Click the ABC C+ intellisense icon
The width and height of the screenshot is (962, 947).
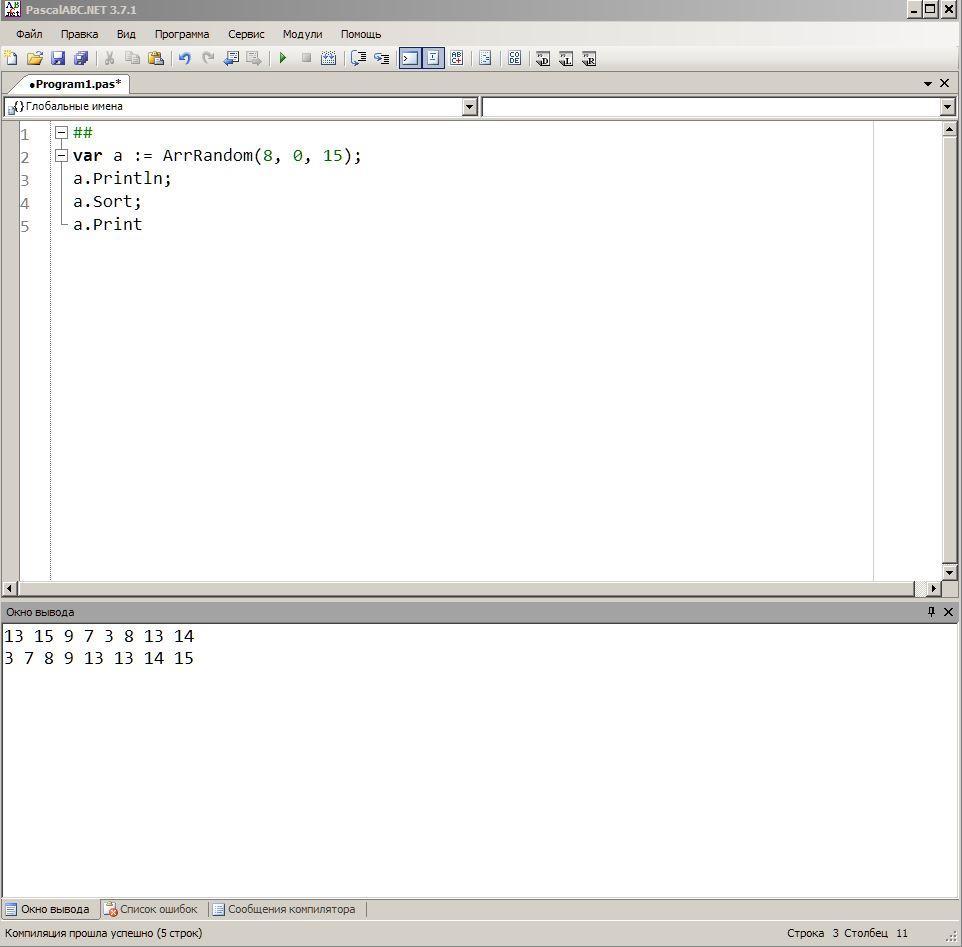click(456, 58)
